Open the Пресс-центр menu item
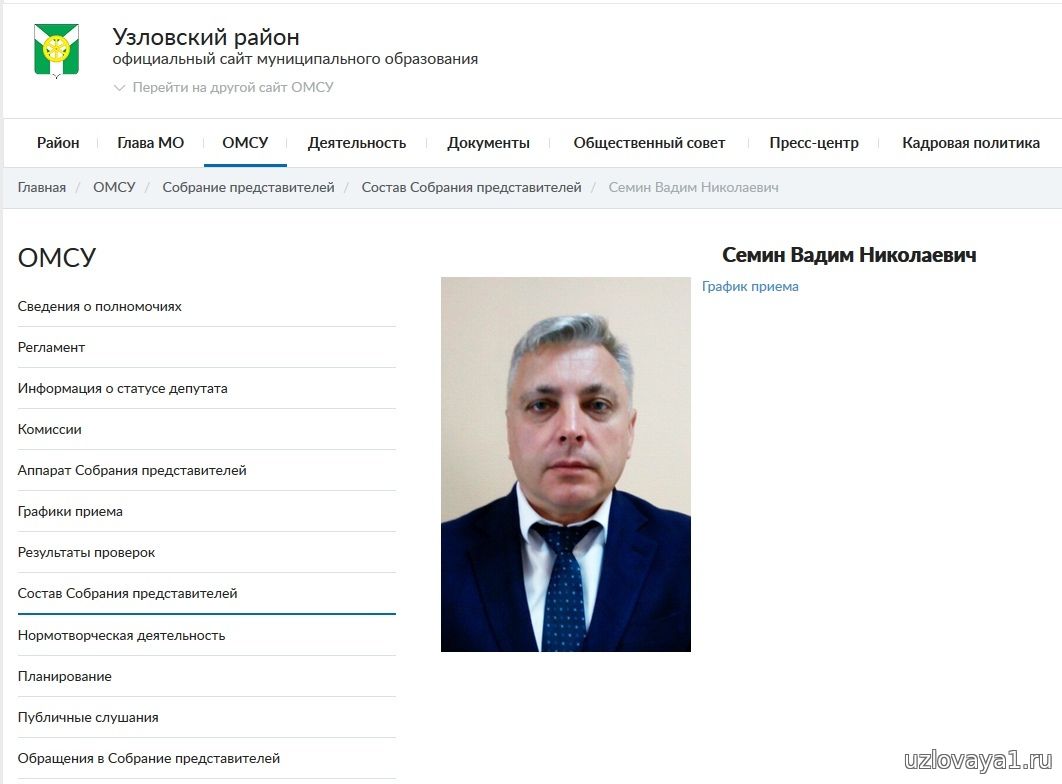Screen dimensions: 1062x784 coord(814,143)
